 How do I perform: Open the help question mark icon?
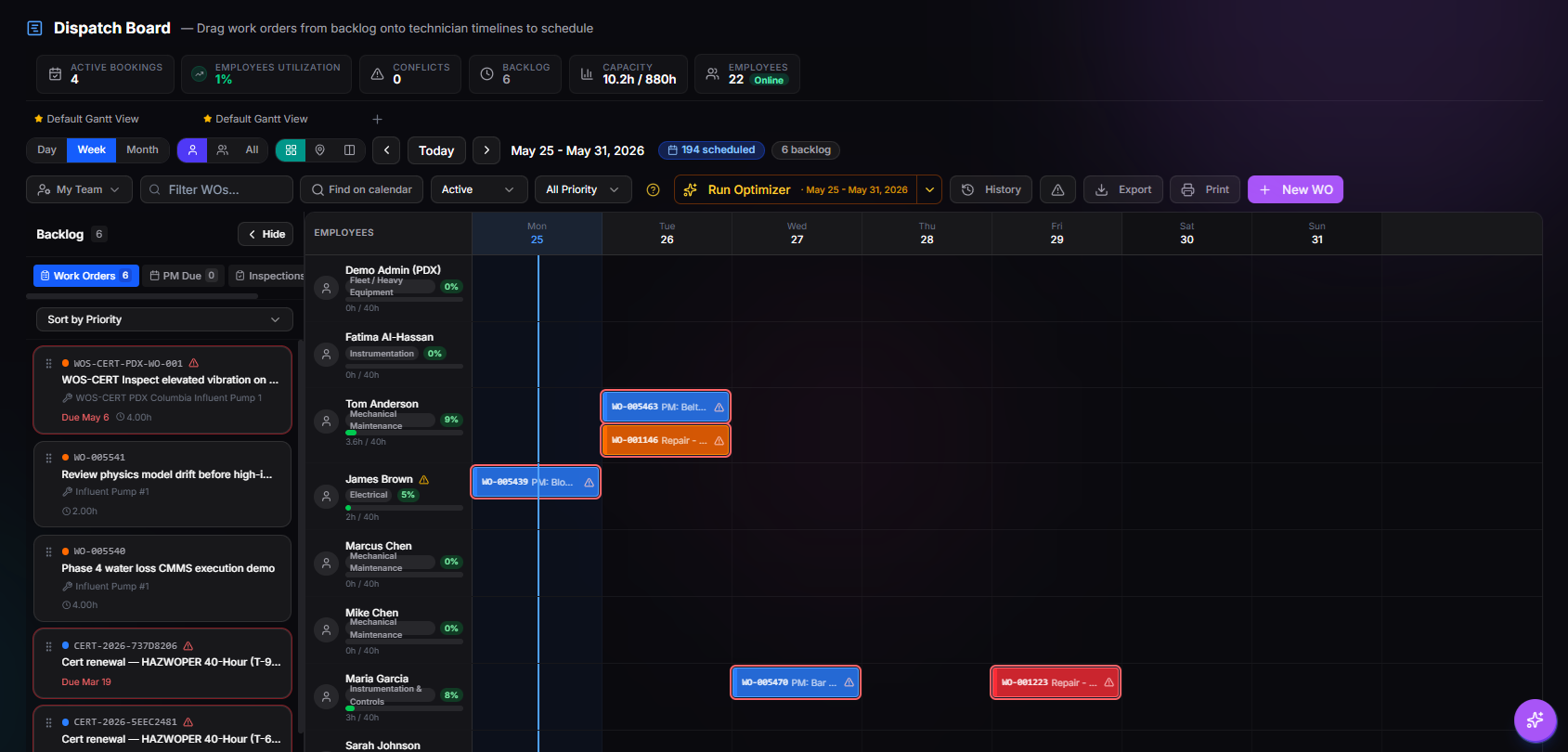(x=653, y=189)
